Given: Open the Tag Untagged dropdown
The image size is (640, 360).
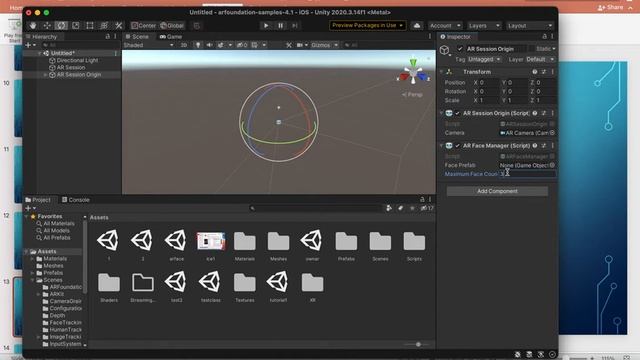Looking at the screenshot, I should tap(484, 59).
